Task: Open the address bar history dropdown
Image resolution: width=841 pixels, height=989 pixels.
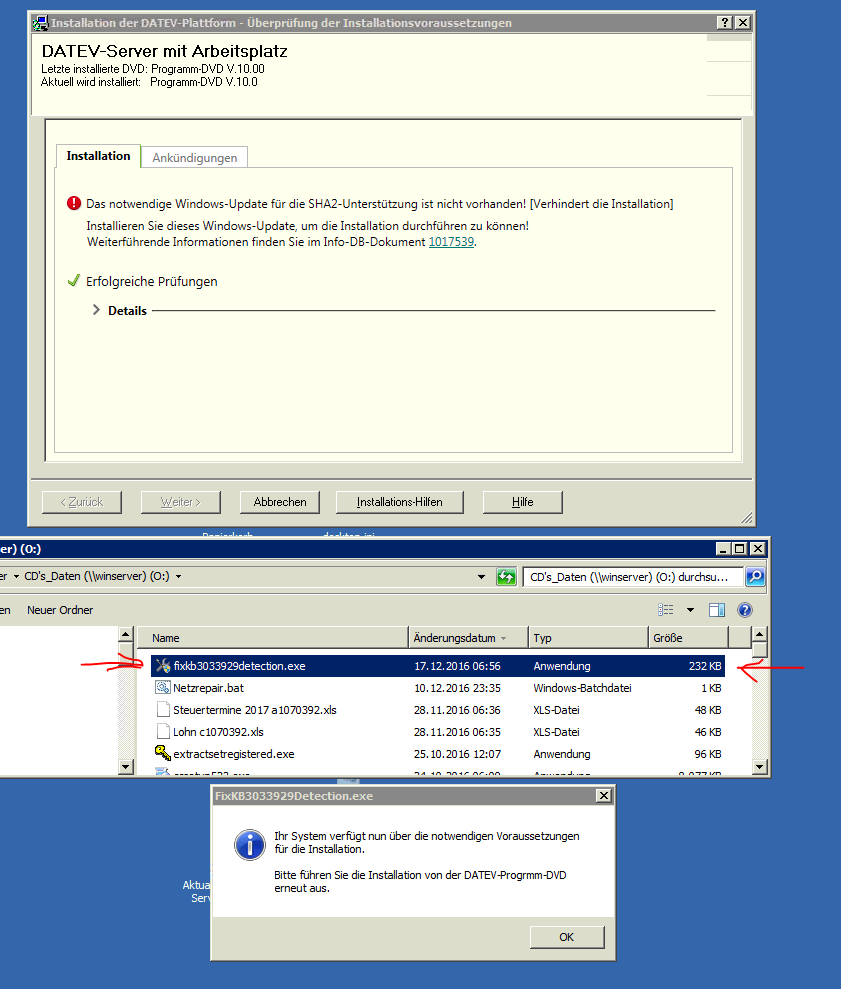Action: [485, 577]
